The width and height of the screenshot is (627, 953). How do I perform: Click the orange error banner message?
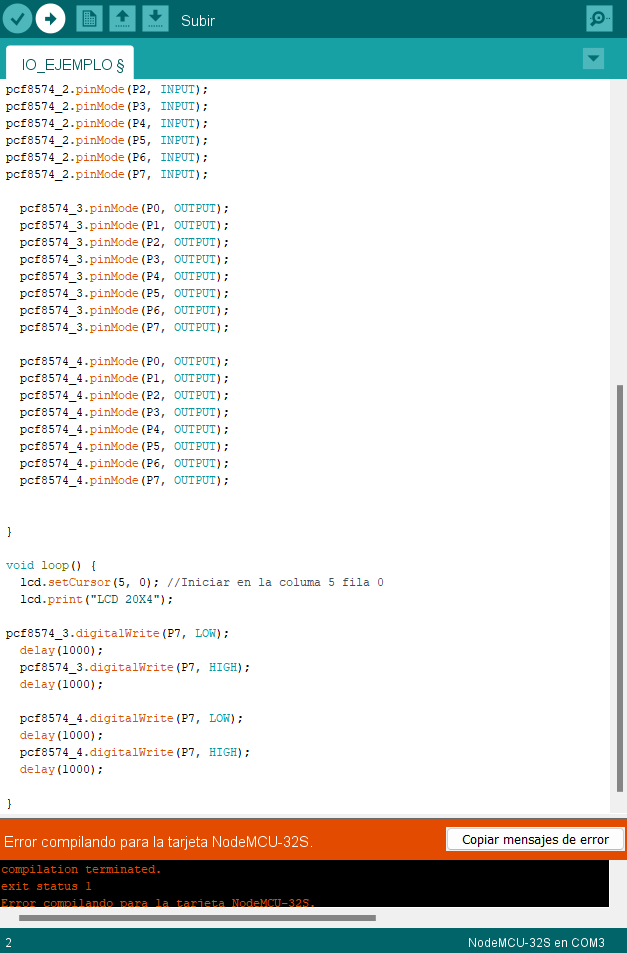coord(158,841)
